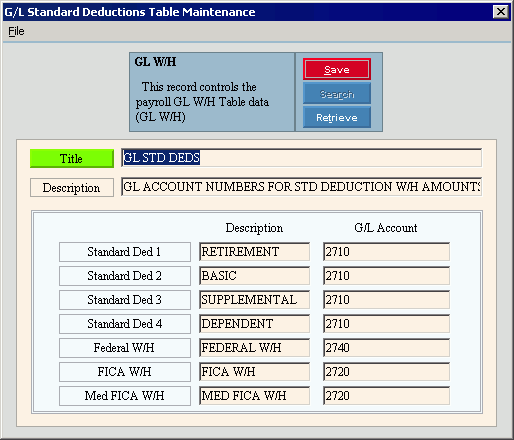Click the SUPPLEMENTAL description field
This screenshot has width=514, height=440.
pyautogui.click(x=255, y=300)
